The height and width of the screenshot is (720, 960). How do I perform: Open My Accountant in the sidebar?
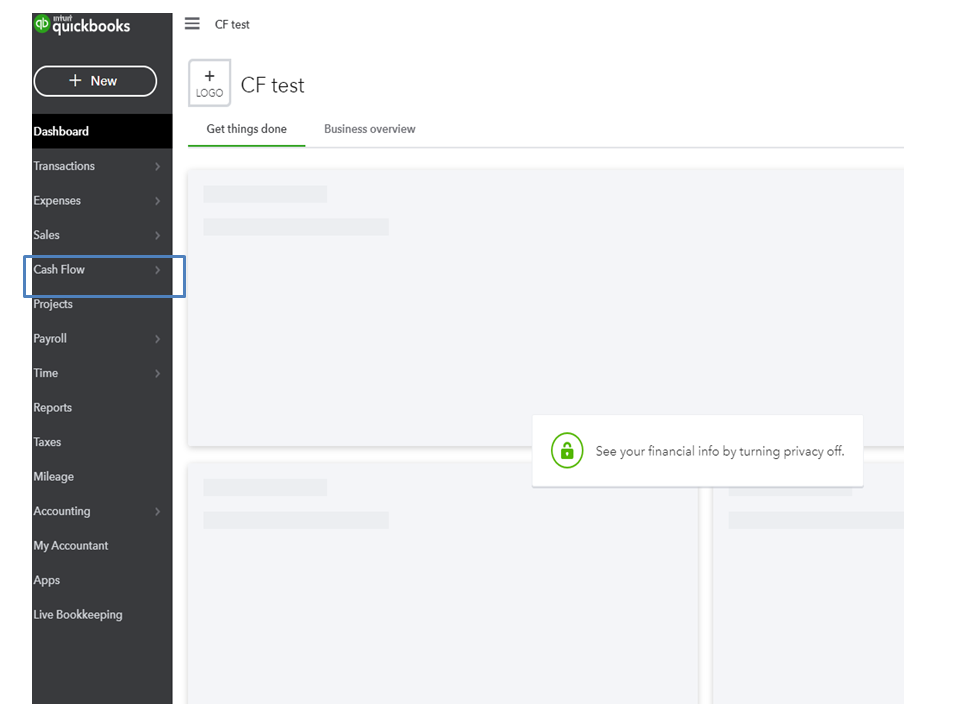70,546
